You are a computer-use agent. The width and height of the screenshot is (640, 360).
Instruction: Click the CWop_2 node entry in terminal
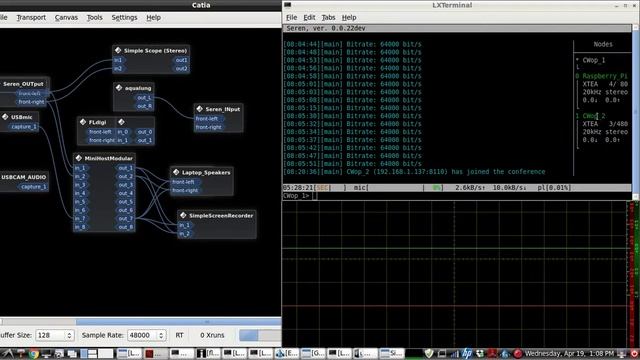594,116
